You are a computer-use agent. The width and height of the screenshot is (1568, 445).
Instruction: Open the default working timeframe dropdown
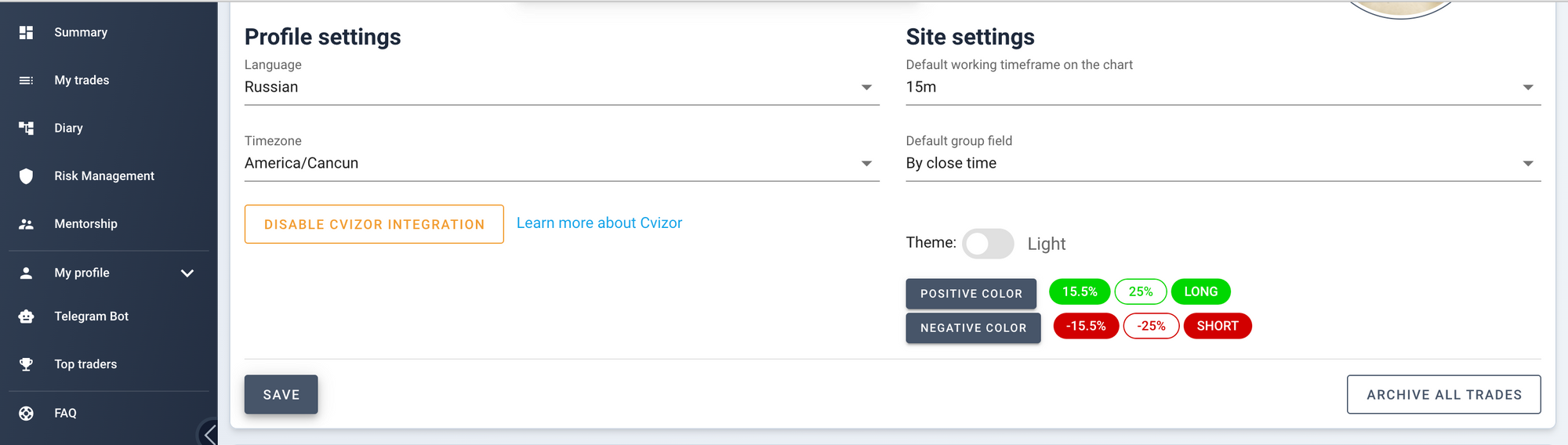[1223, 87]
